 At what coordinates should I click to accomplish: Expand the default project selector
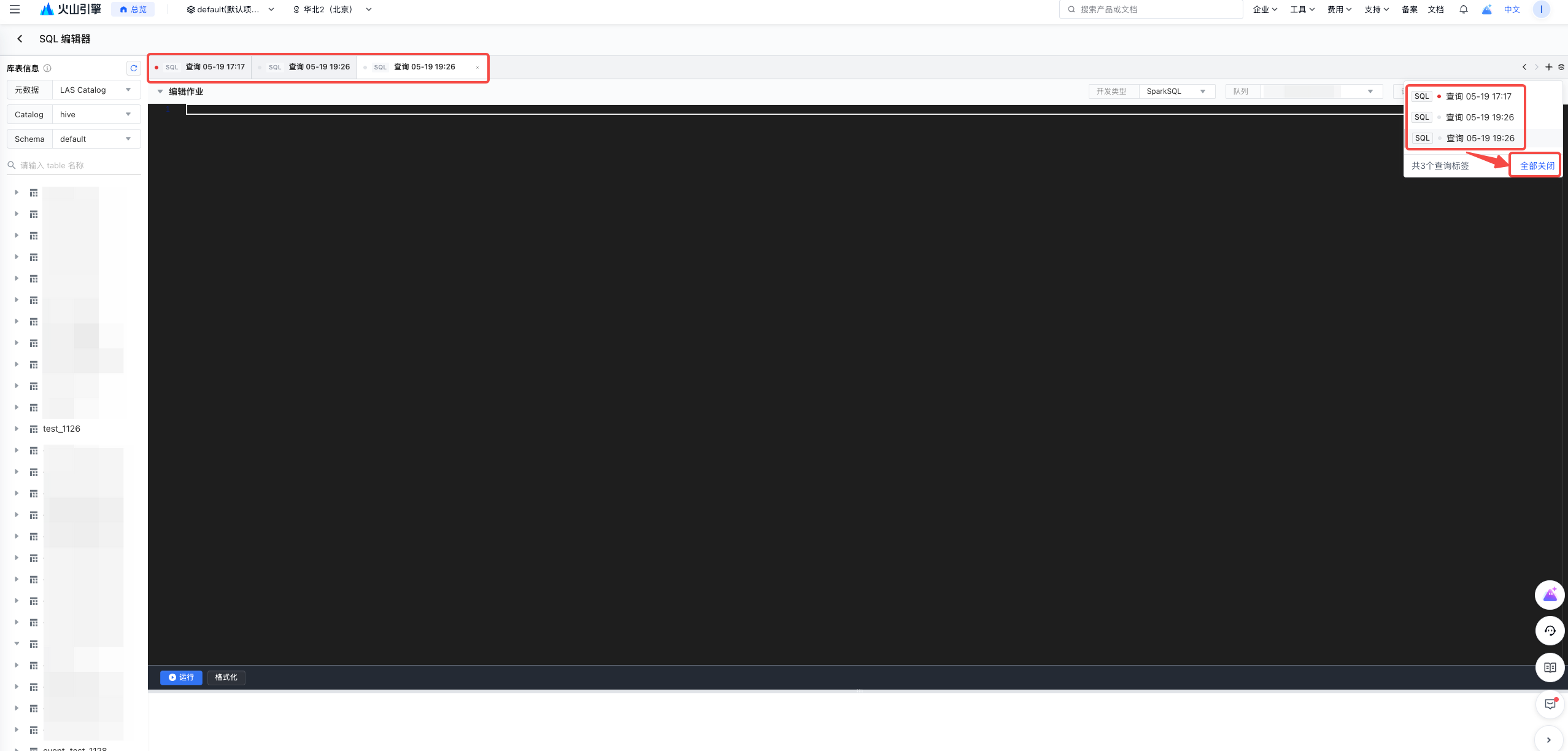coord(231,9)
